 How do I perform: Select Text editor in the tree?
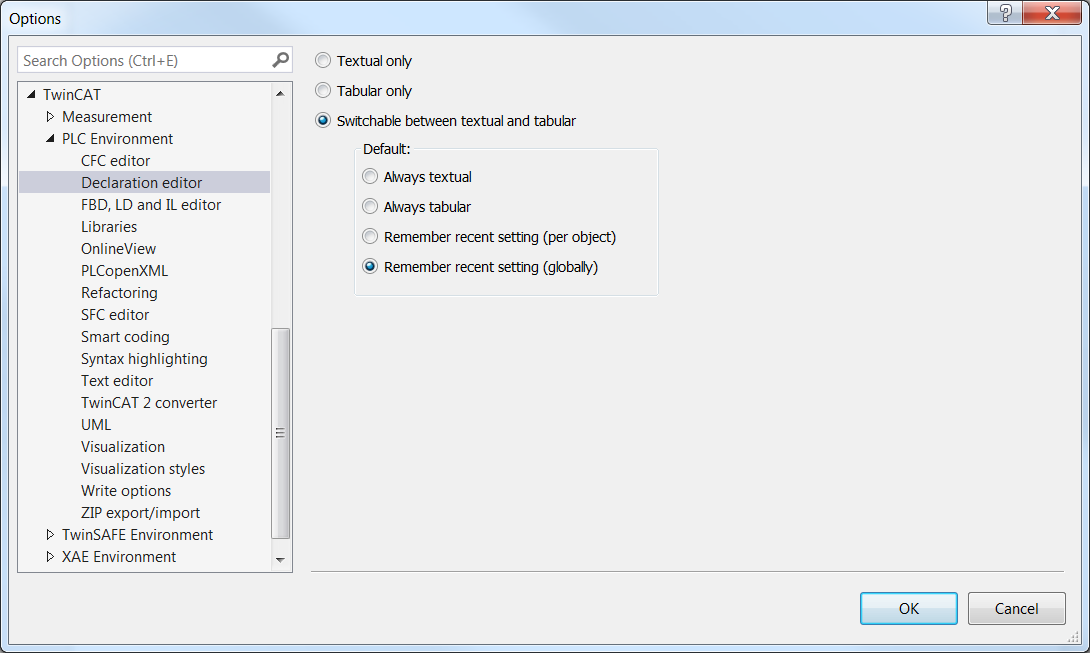[117, 381]
